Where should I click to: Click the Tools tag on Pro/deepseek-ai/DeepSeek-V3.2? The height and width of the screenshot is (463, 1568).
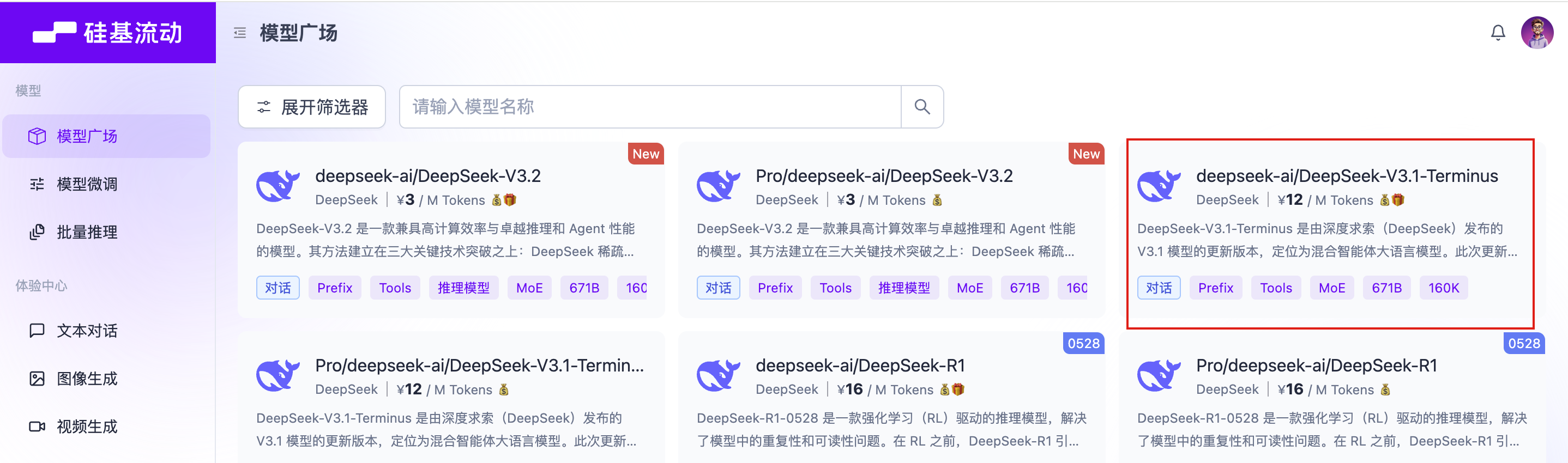coord(836,288)
